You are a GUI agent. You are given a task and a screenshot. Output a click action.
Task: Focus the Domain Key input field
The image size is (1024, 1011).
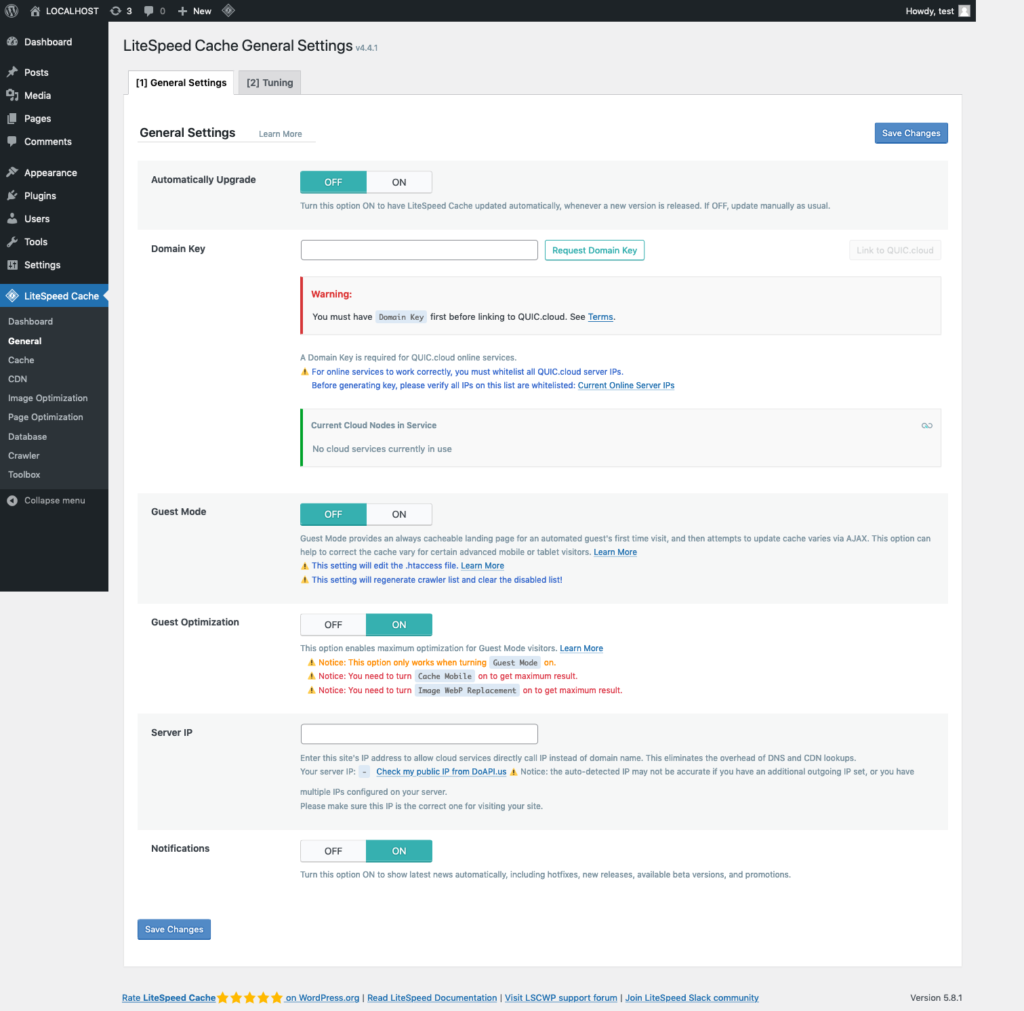point(419,250)
